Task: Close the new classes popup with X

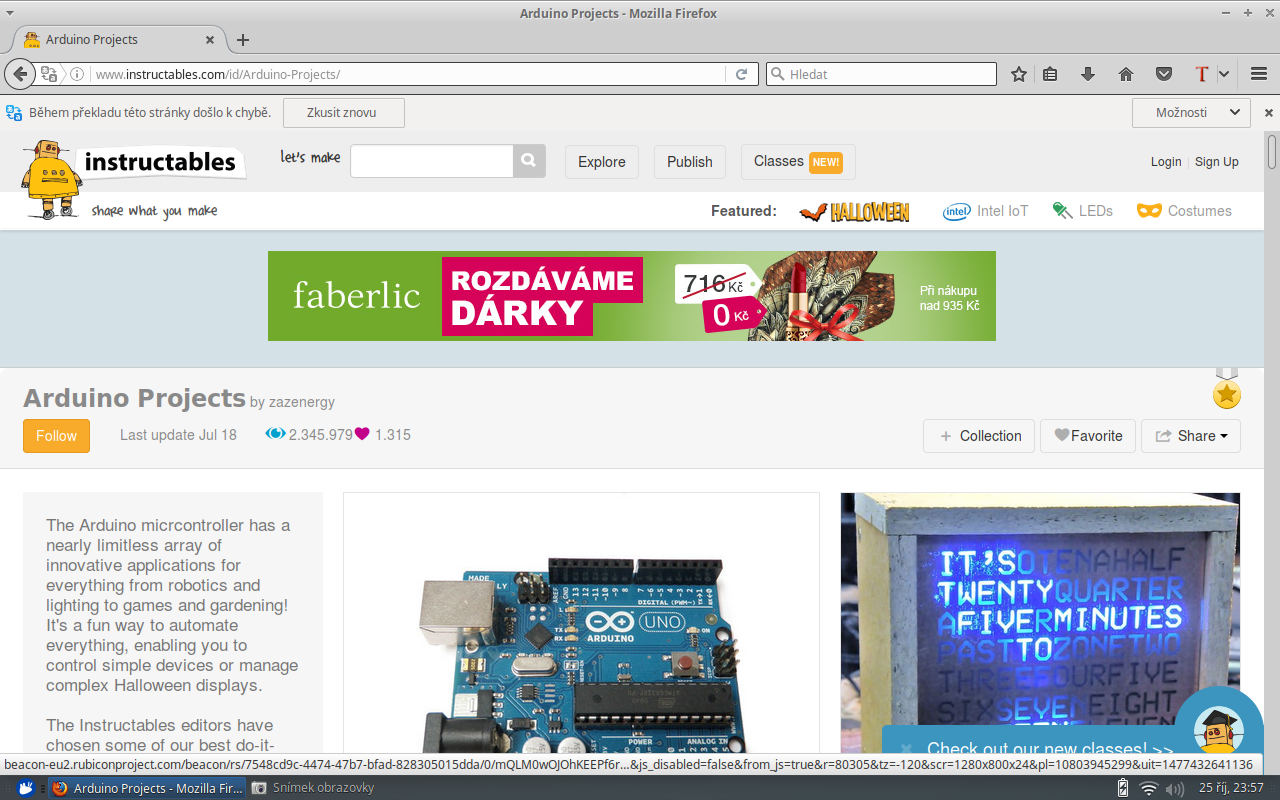Action: tap(905, 748)
